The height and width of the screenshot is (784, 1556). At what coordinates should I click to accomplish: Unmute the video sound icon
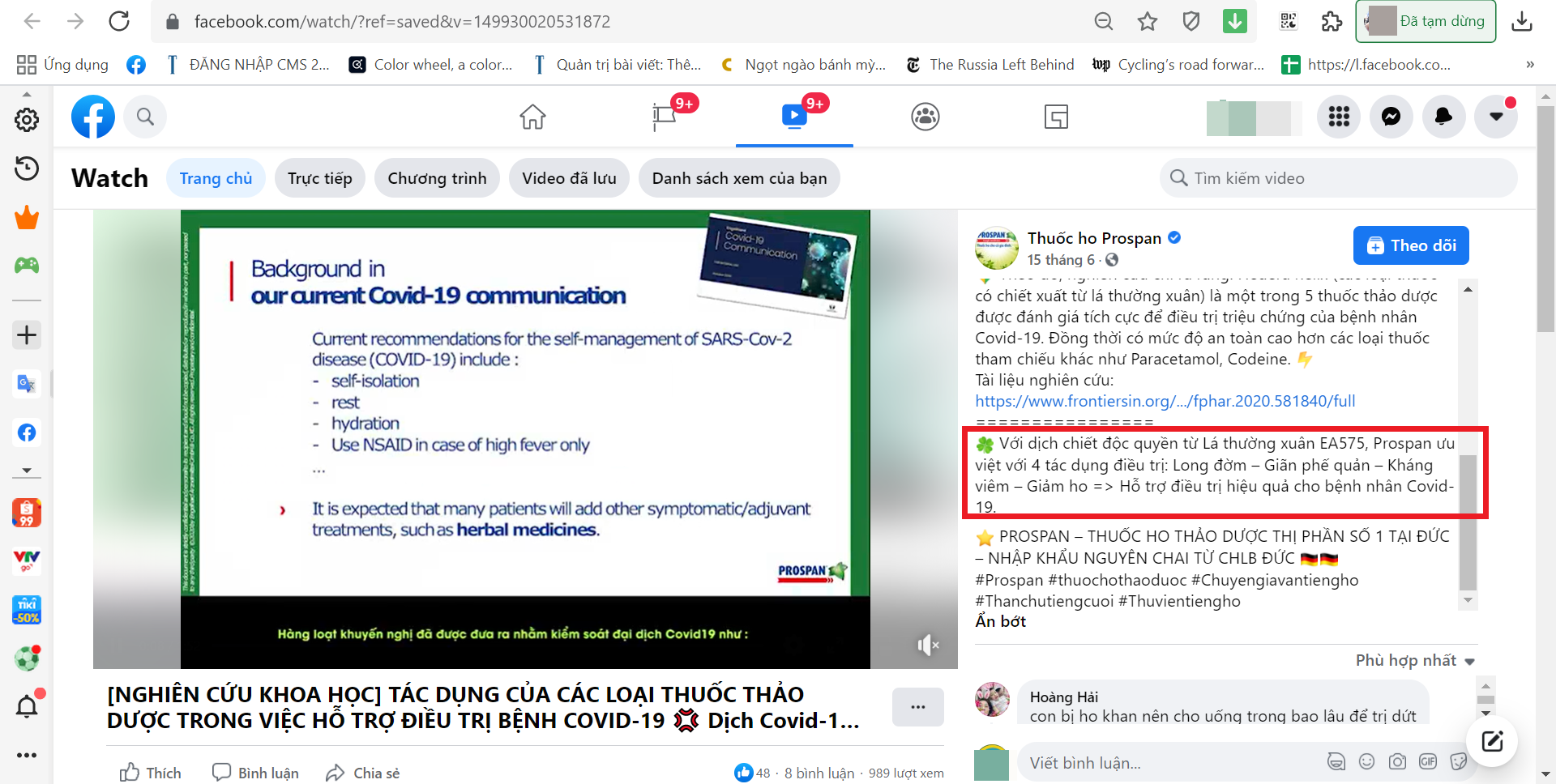pyautogui.click(x=928, y=645)
